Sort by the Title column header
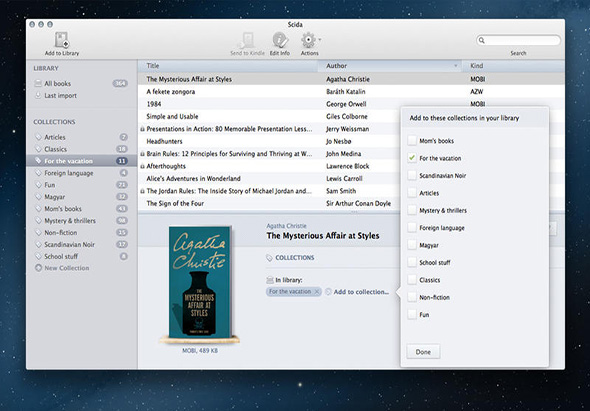 (228, 66)
